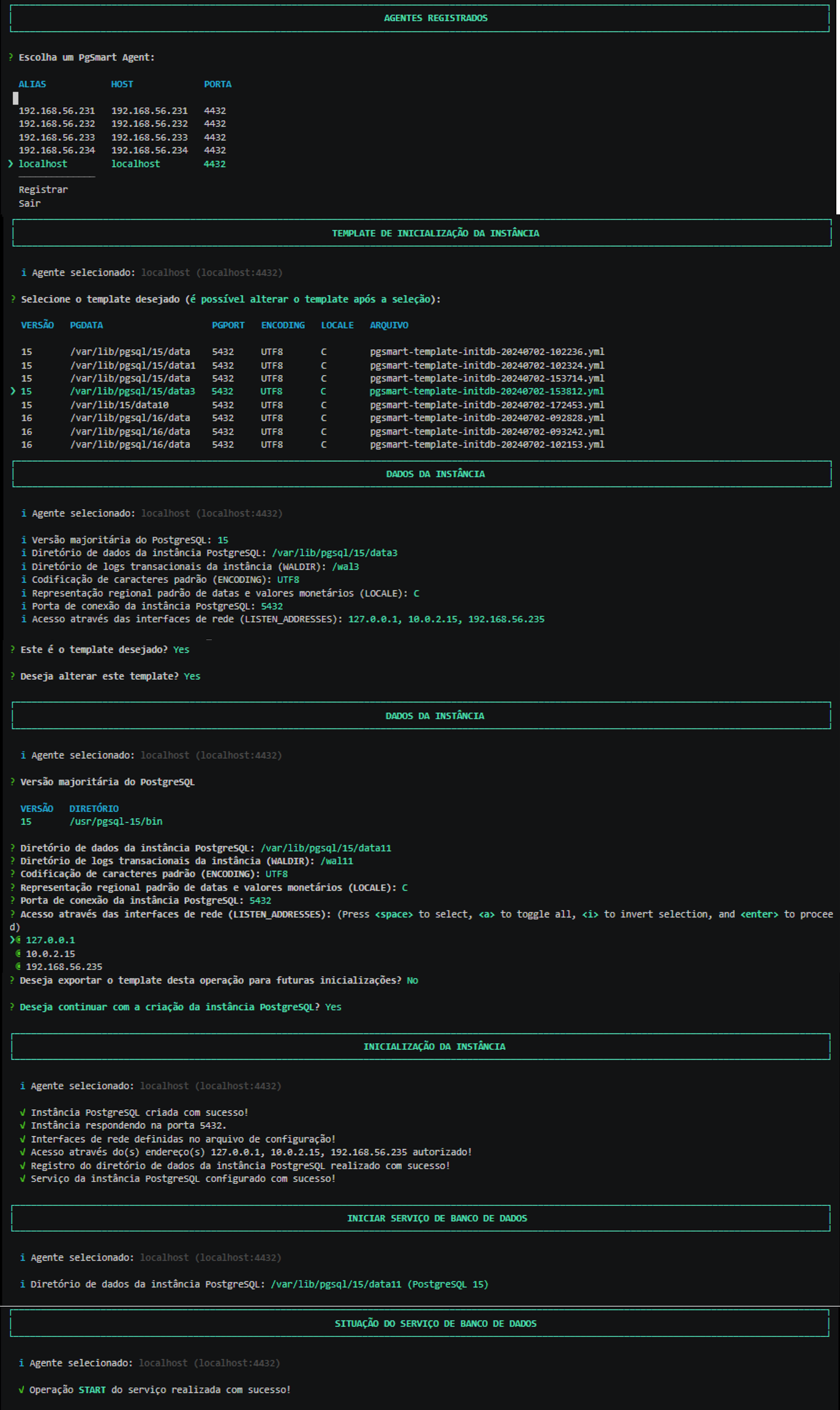This screenshot has height=1410, width=840.
Task: Click the ENCODING column header
Action: (x=283, y=325)
